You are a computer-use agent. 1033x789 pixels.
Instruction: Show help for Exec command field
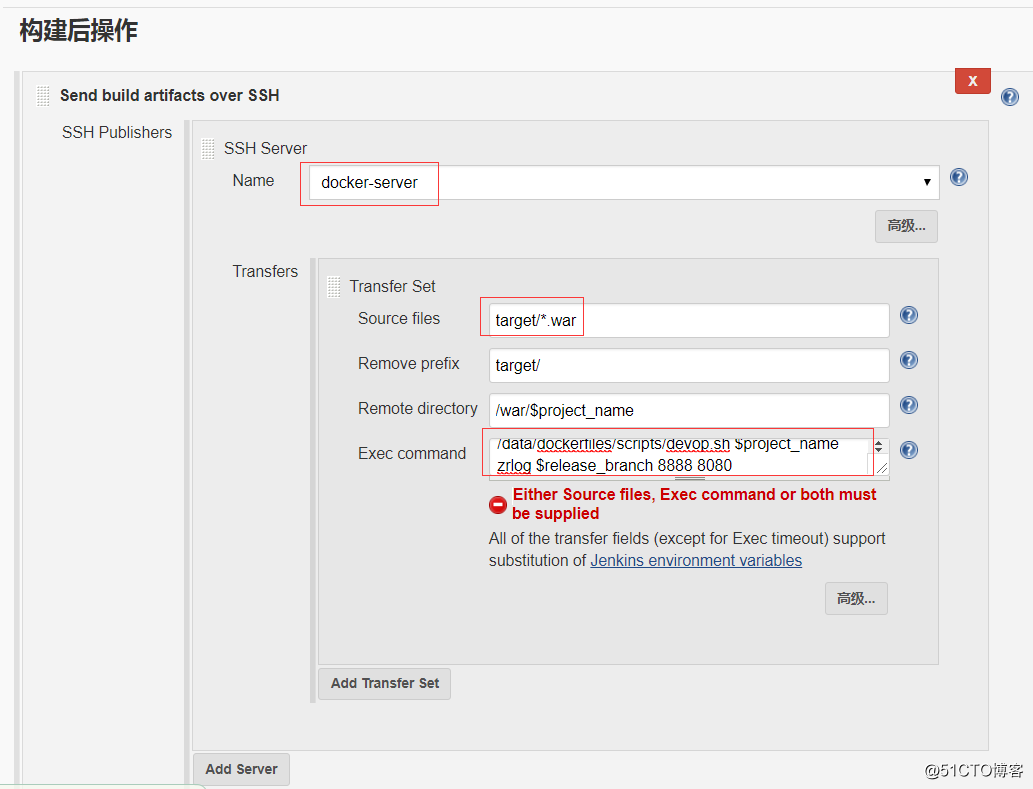coord(909,450)
